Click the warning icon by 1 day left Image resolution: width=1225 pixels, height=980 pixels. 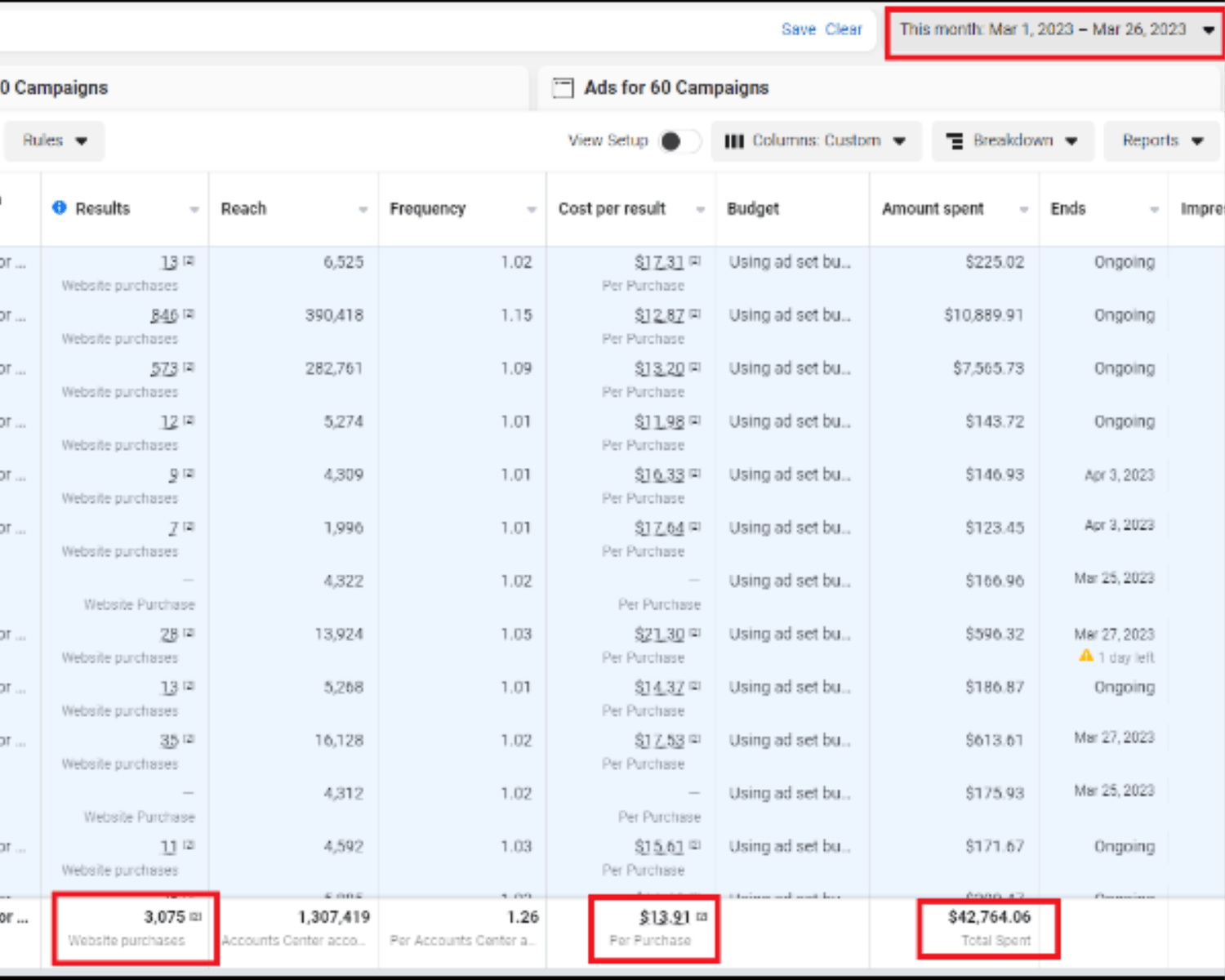pos(1085,656)
